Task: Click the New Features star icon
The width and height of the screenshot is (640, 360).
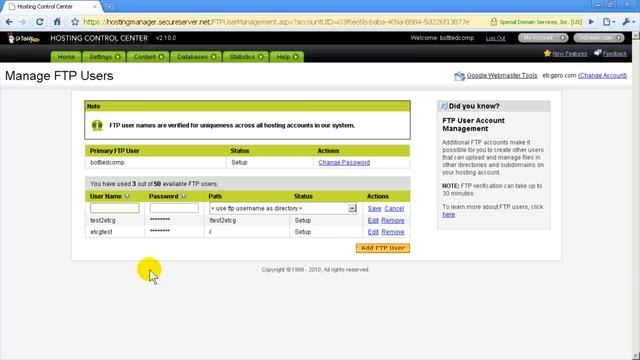Action: point(547,53)
